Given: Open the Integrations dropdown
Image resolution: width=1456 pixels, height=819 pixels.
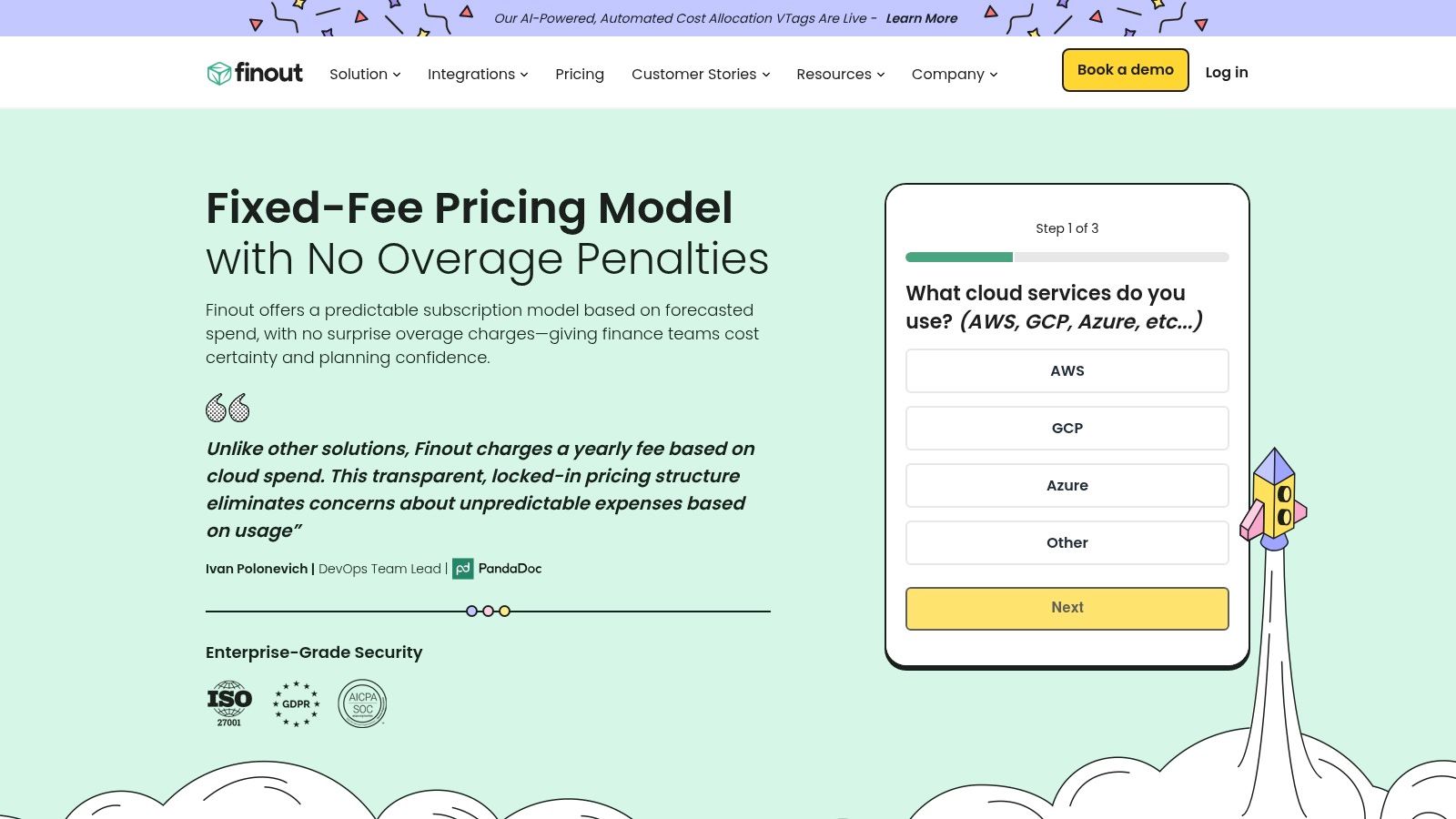Looking at the screenshot, I should pyautogui.click(x=478, y=74).
